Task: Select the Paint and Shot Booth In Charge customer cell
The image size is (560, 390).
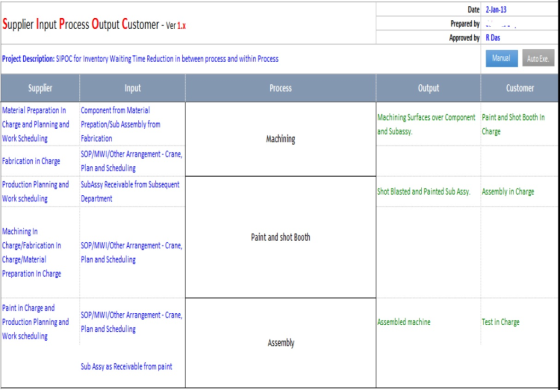Action: [520, 124]
